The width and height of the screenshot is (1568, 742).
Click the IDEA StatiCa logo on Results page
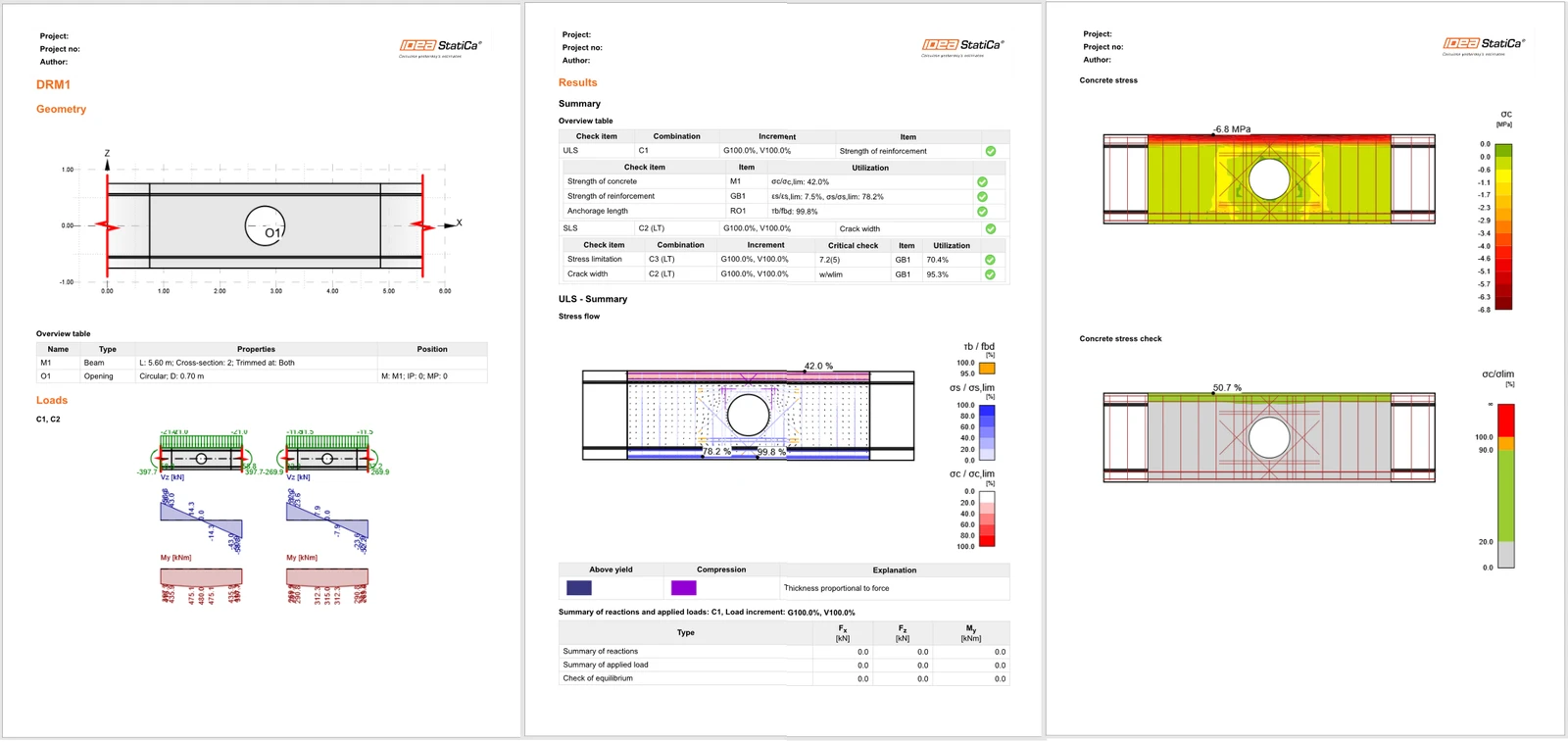tap(962, 45)
